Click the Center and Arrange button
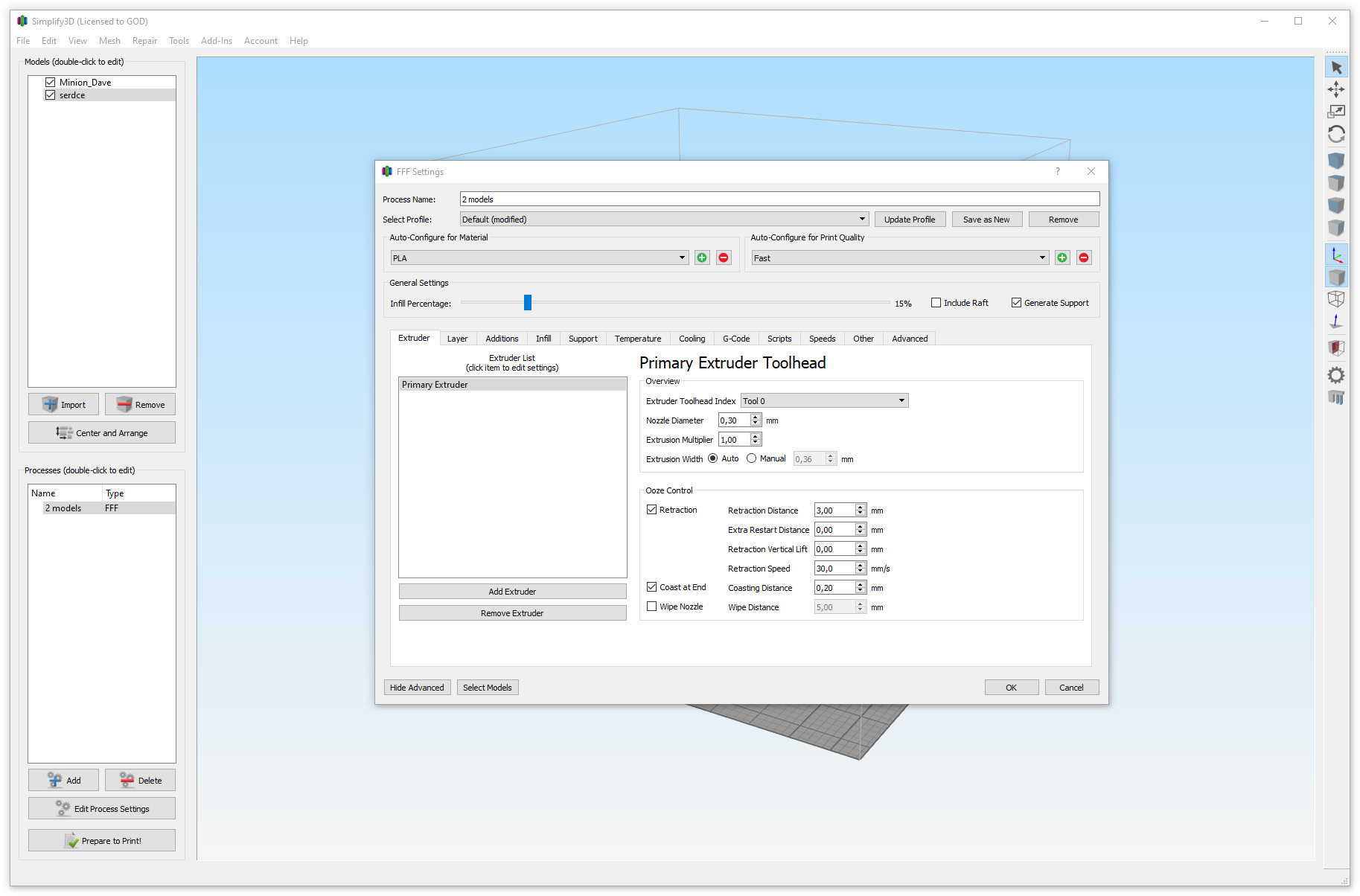Screen dimensions: 1360x896 (102, 433)
